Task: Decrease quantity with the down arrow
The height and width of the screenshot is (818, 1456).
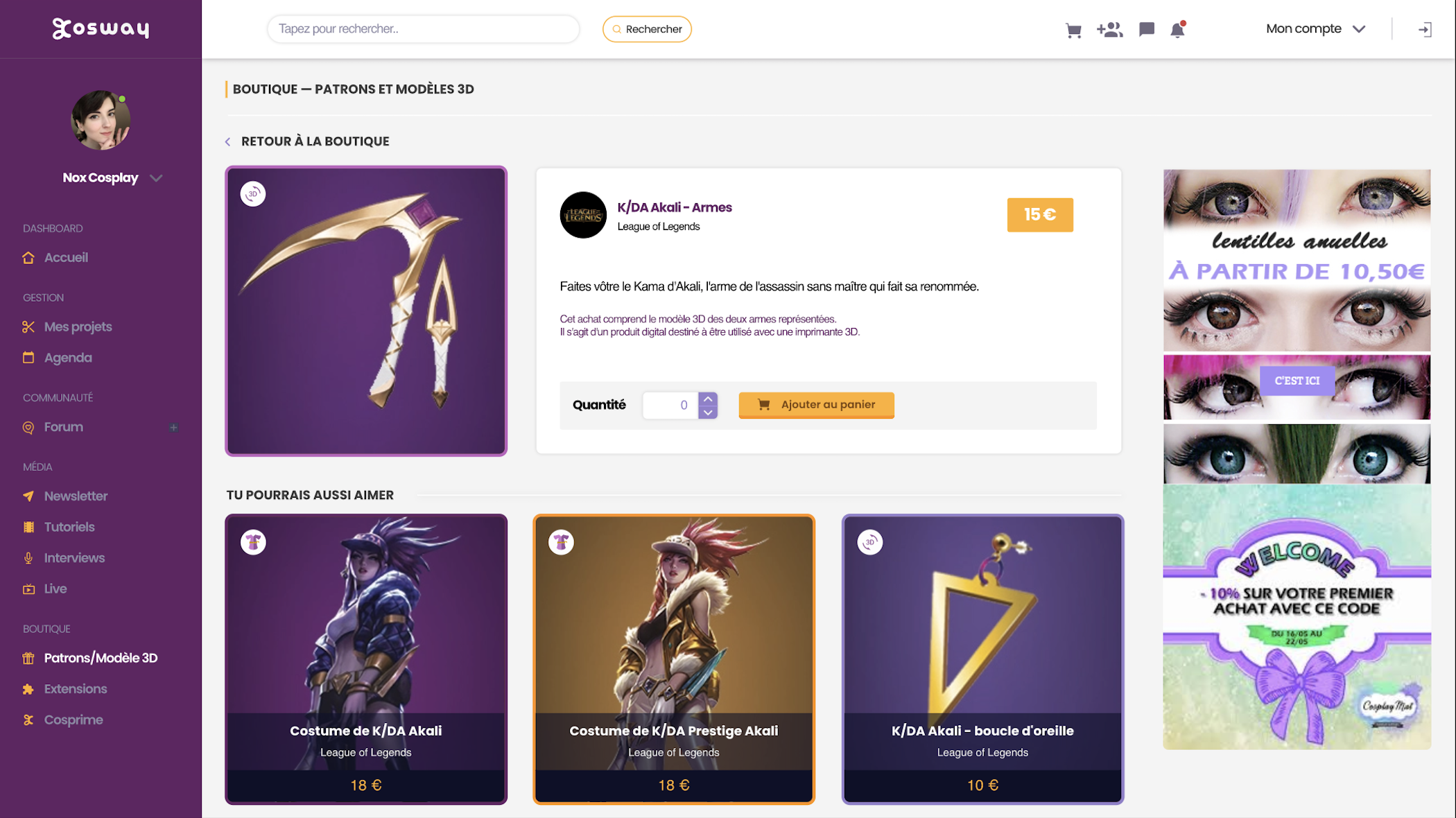Action: [708, 412]
